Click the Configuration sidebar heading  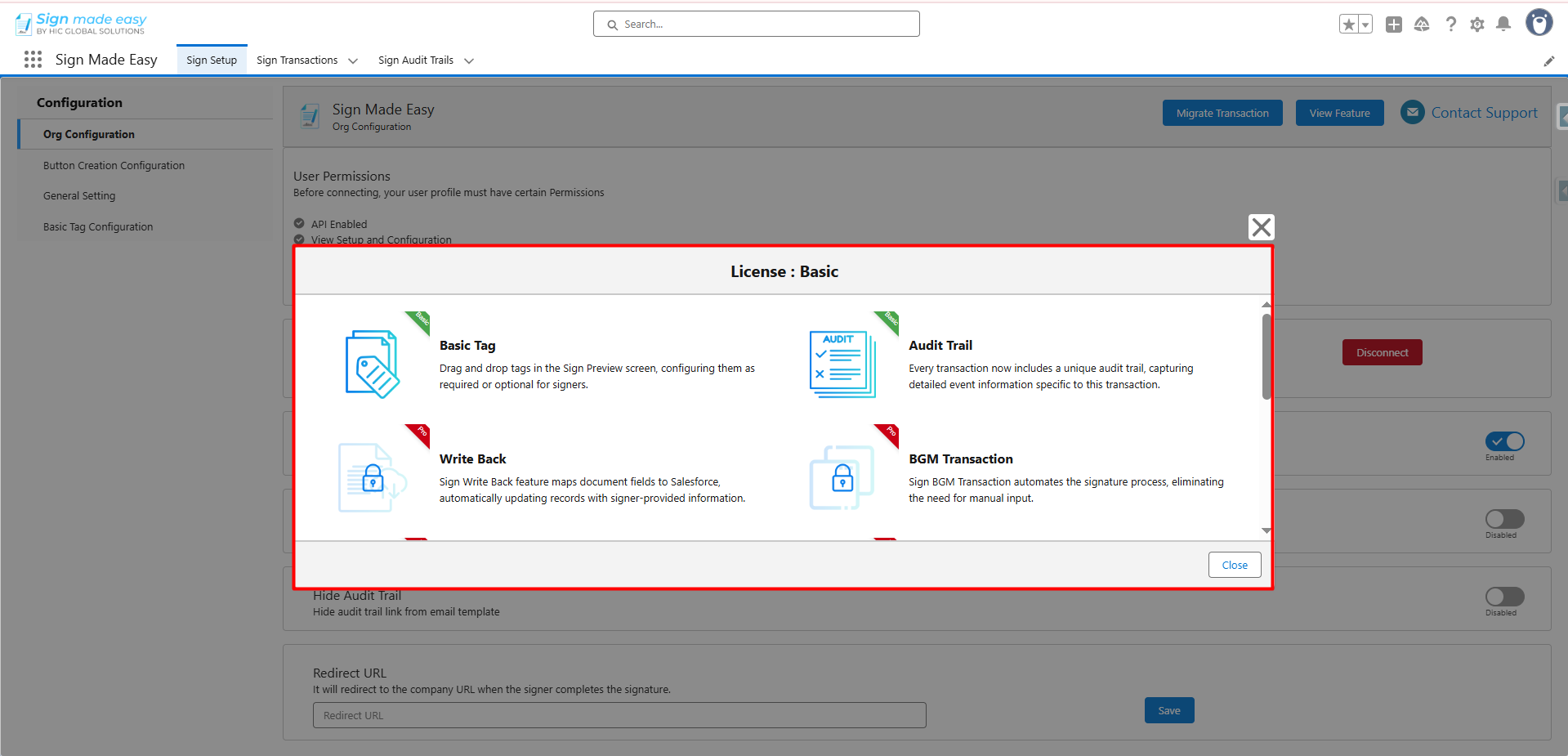coord(79,102)
